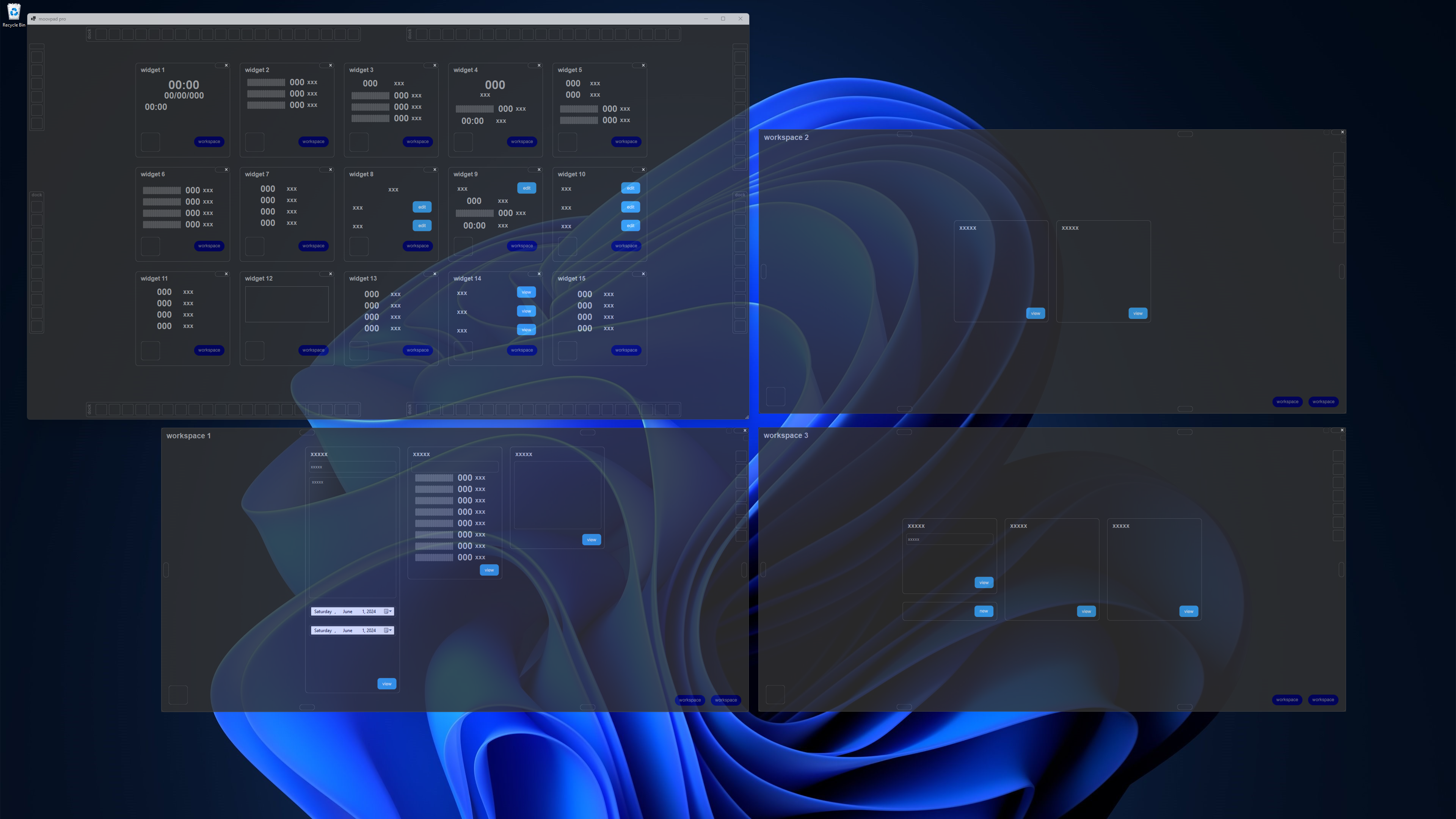Screen dimensions: 1456x819
Task: Click the progress bar in widget 4
Action: 475,109
